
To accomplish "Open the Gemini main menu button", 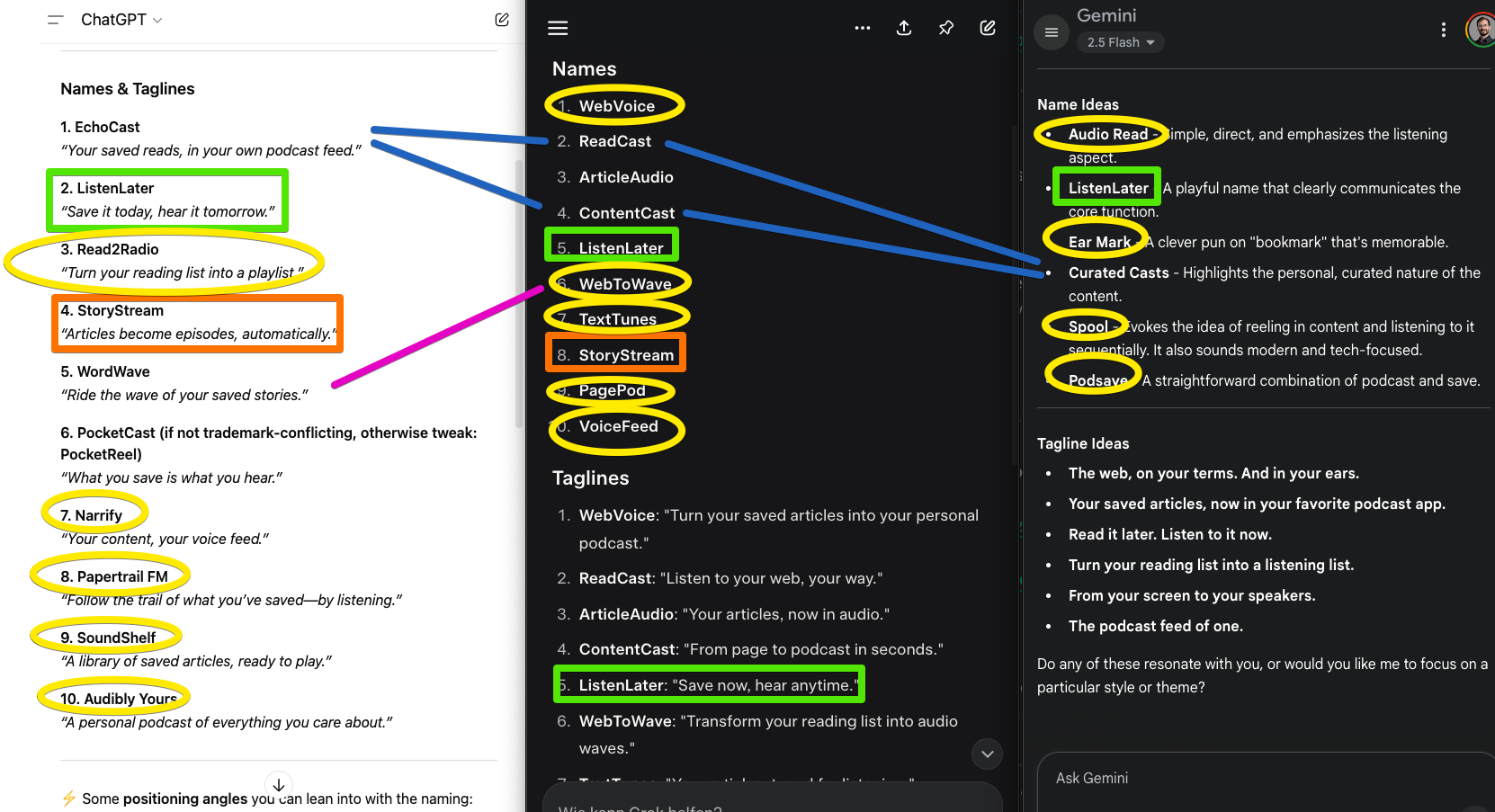I will pyautogui.click(x=1051, y=32).
